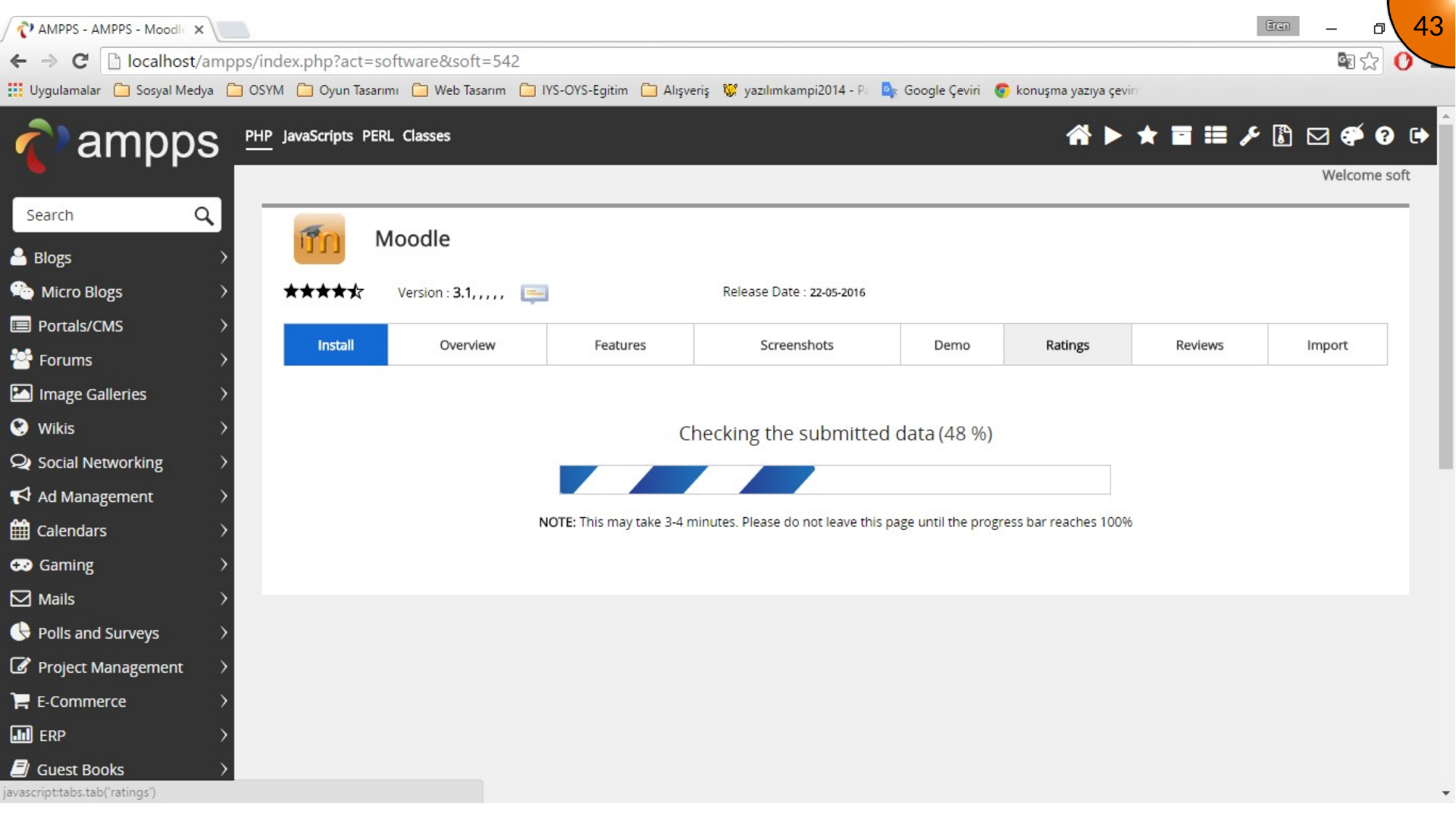
Task: Open the Web Tasarım bookmark folder
Action: pos(459,90)
